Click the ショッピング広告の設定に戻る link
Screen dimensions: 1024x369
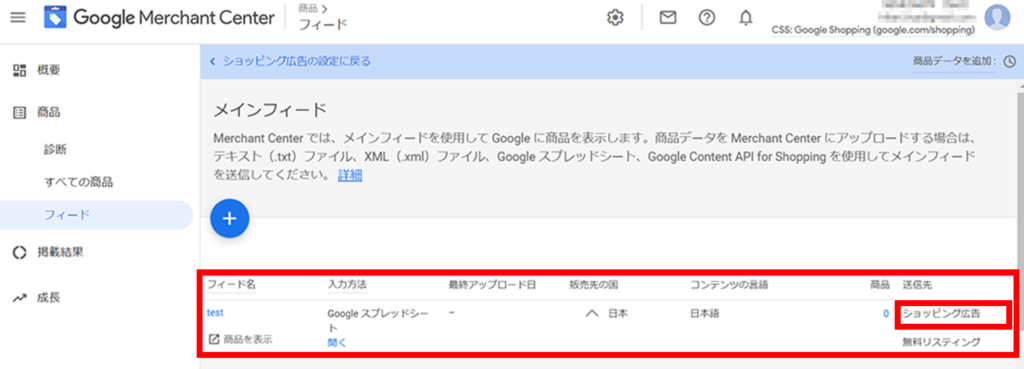[x=297, y=61]
